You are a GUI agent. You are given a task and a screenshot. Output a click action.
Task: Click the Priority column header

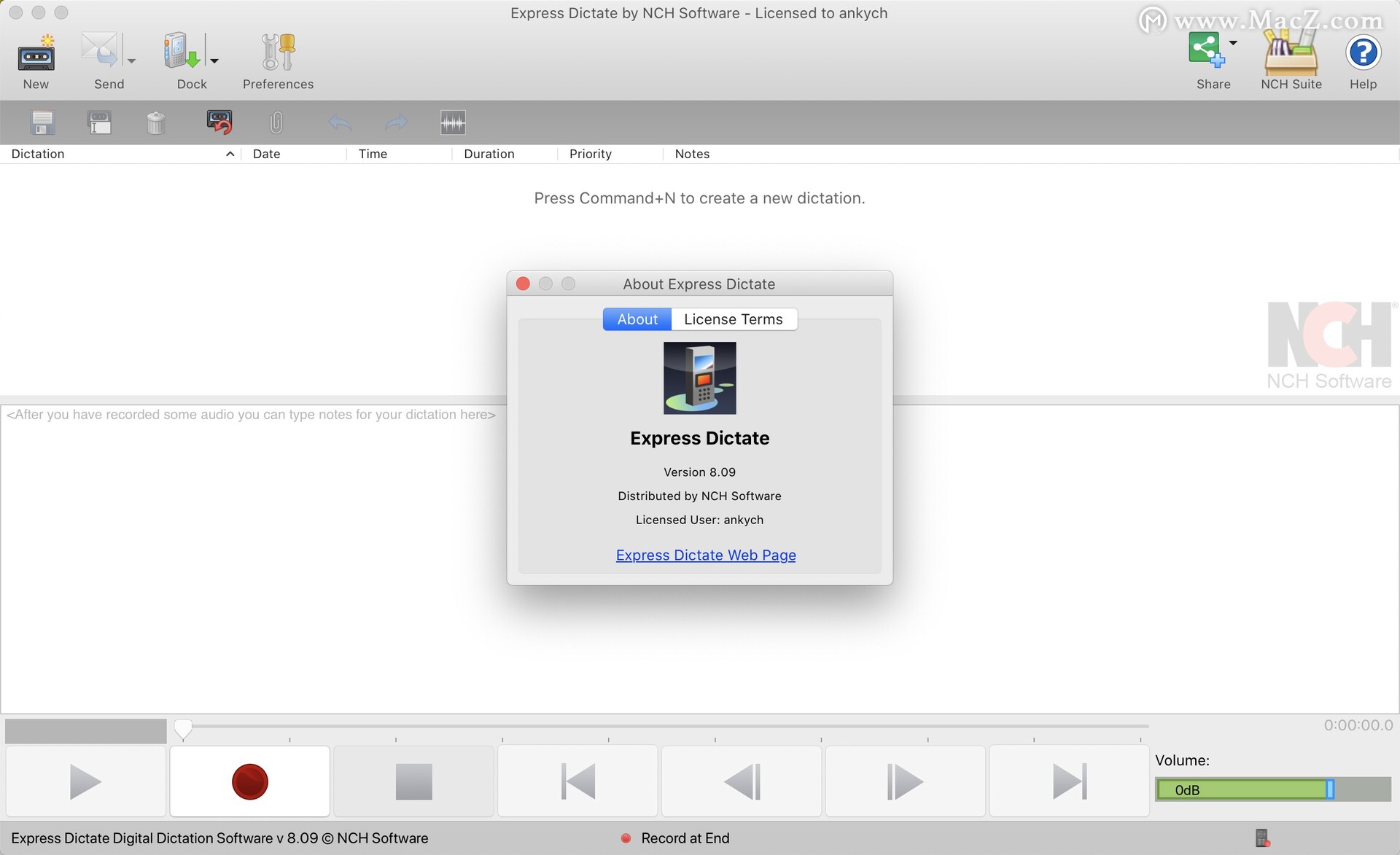pyautogui.click(x=610, y=154)
